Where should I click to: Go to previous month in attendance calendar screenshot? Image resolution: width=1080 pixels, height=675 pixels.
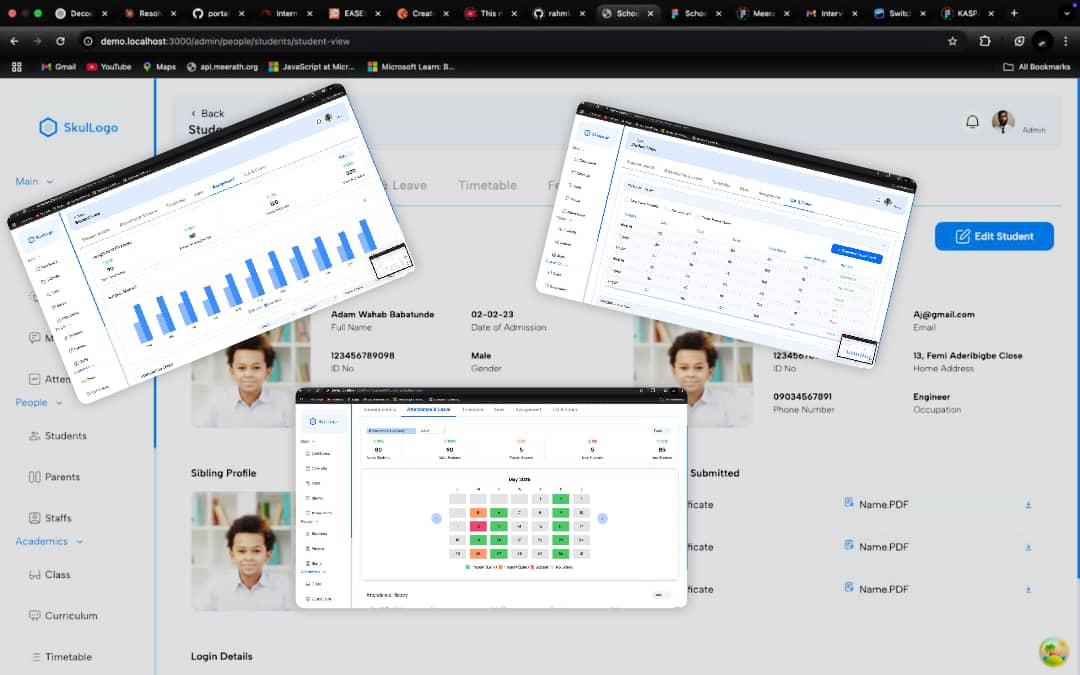click(436, 518)
